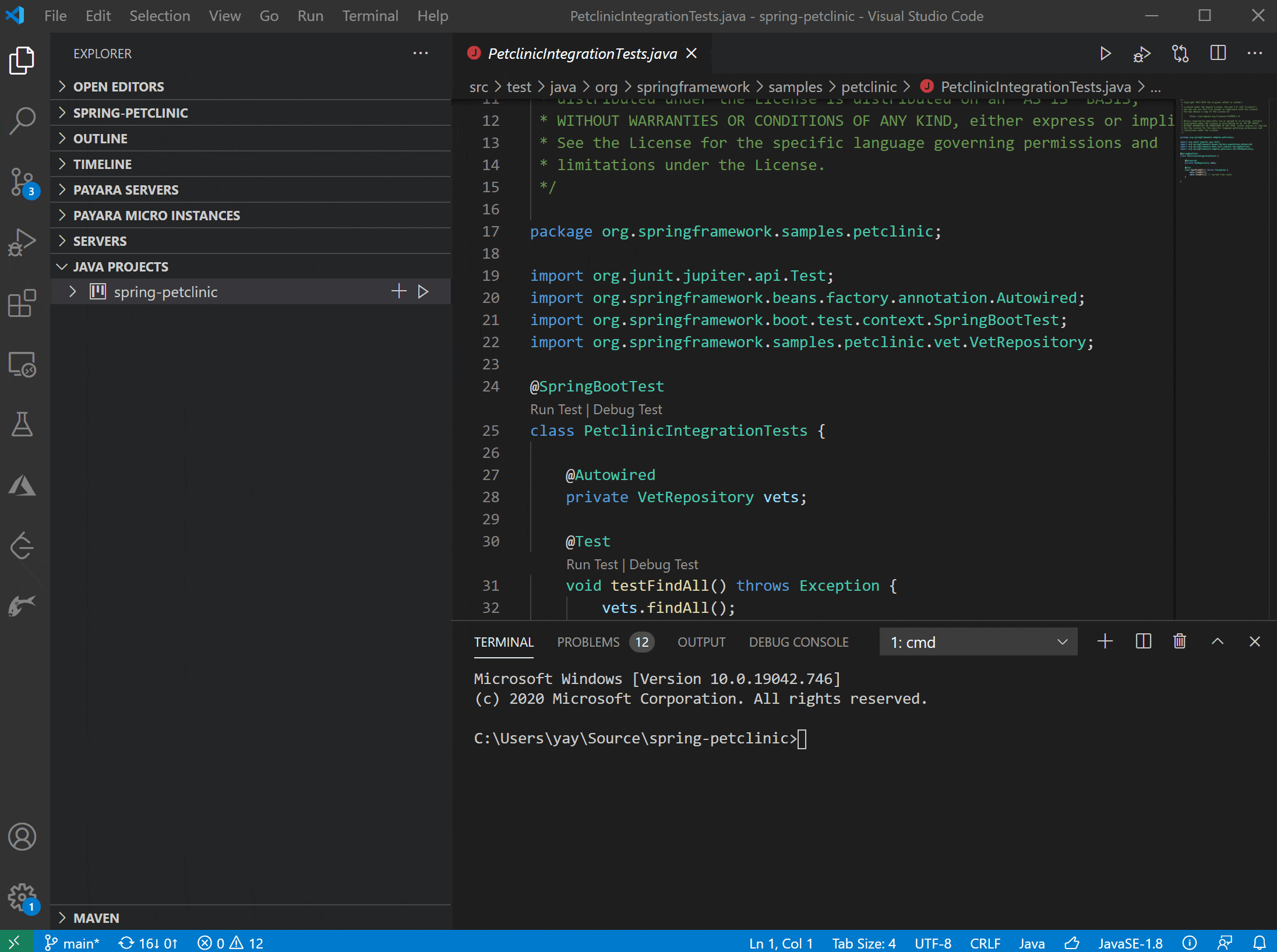Open the Selection menu

(x=160, y=16)
